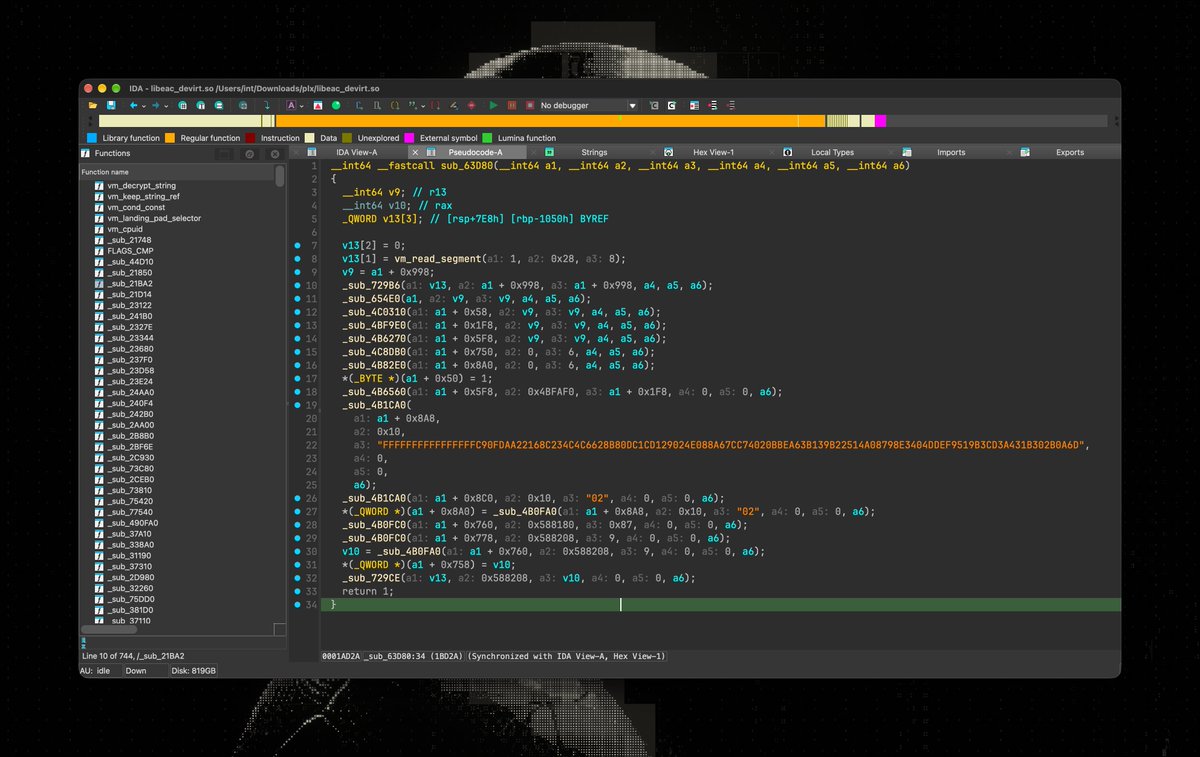Click the quotes toolbar icon
Viewport: 1200px width, 757px height.
412,105
